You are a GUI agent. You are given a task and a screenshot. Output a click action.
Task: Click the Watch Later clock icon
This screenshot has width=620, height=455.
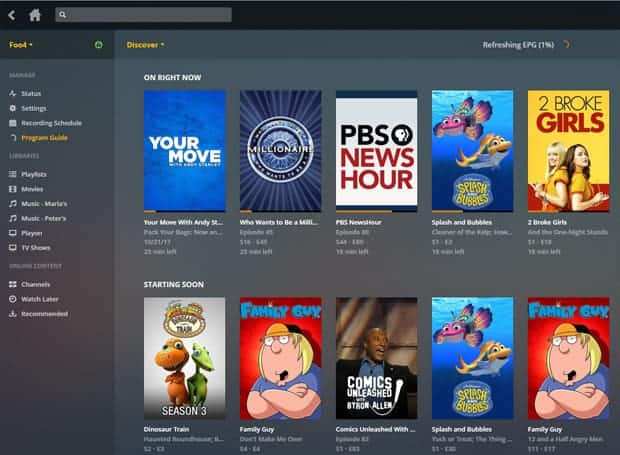pyautogui.click(x=13, y=299)
